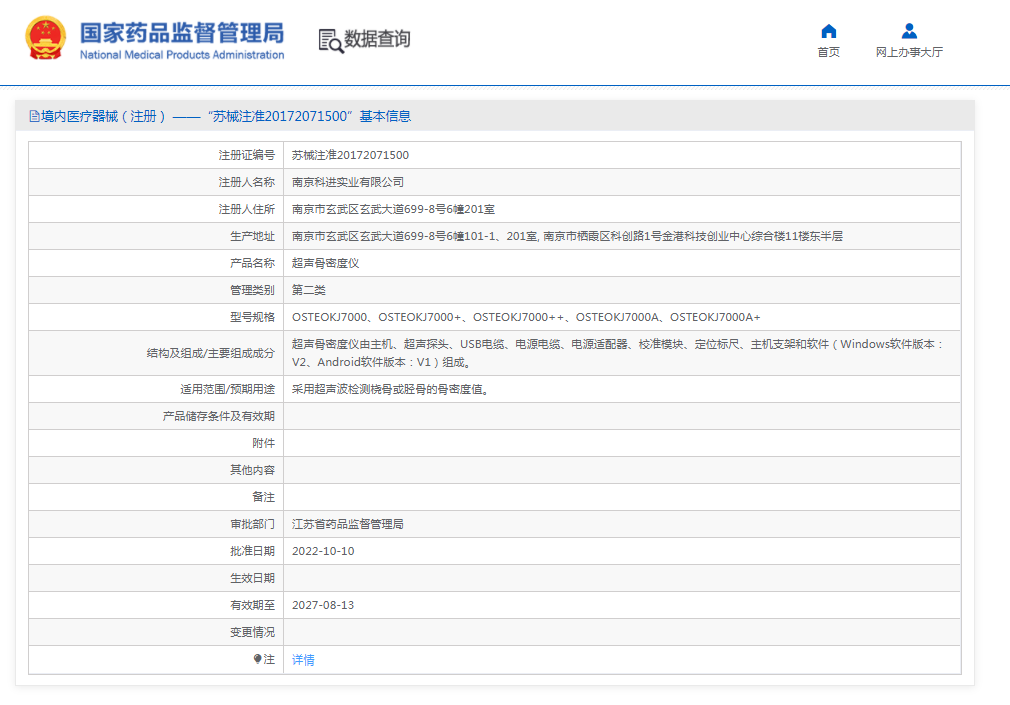Click the product name 超声骨密度仪
1010x705 pixels.
[x=325, y=263]
